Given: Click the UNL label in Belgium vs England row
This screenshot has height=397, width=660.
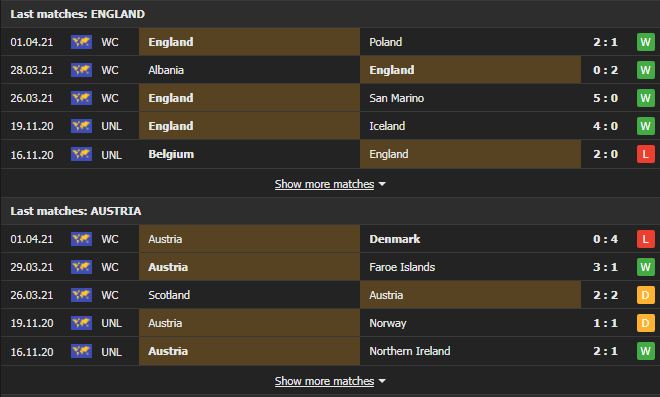Looking at the screenshot, I should coord(112,155).
